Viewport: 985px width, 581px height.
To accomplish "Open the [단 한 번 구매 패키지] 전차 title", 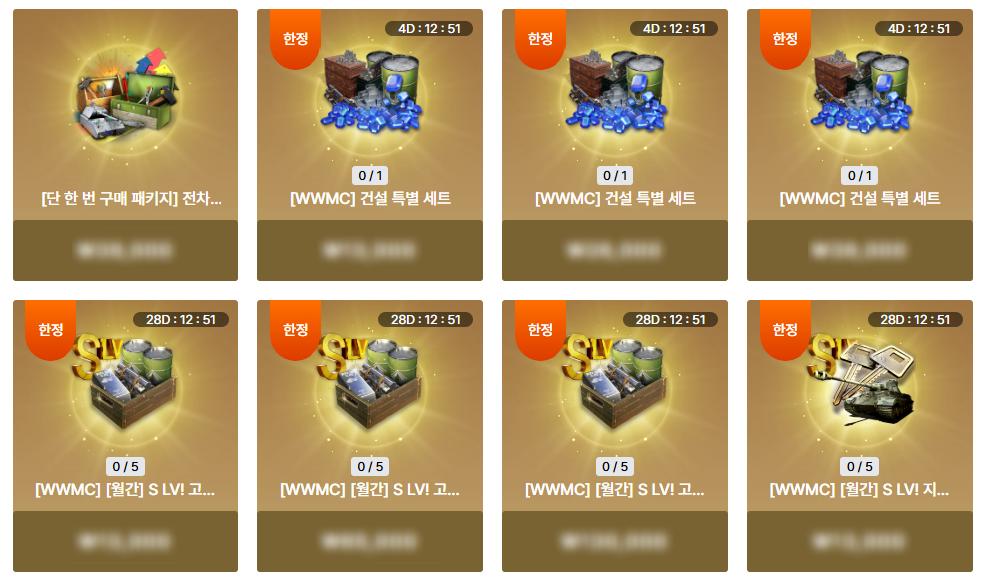I will pos(131,198).
